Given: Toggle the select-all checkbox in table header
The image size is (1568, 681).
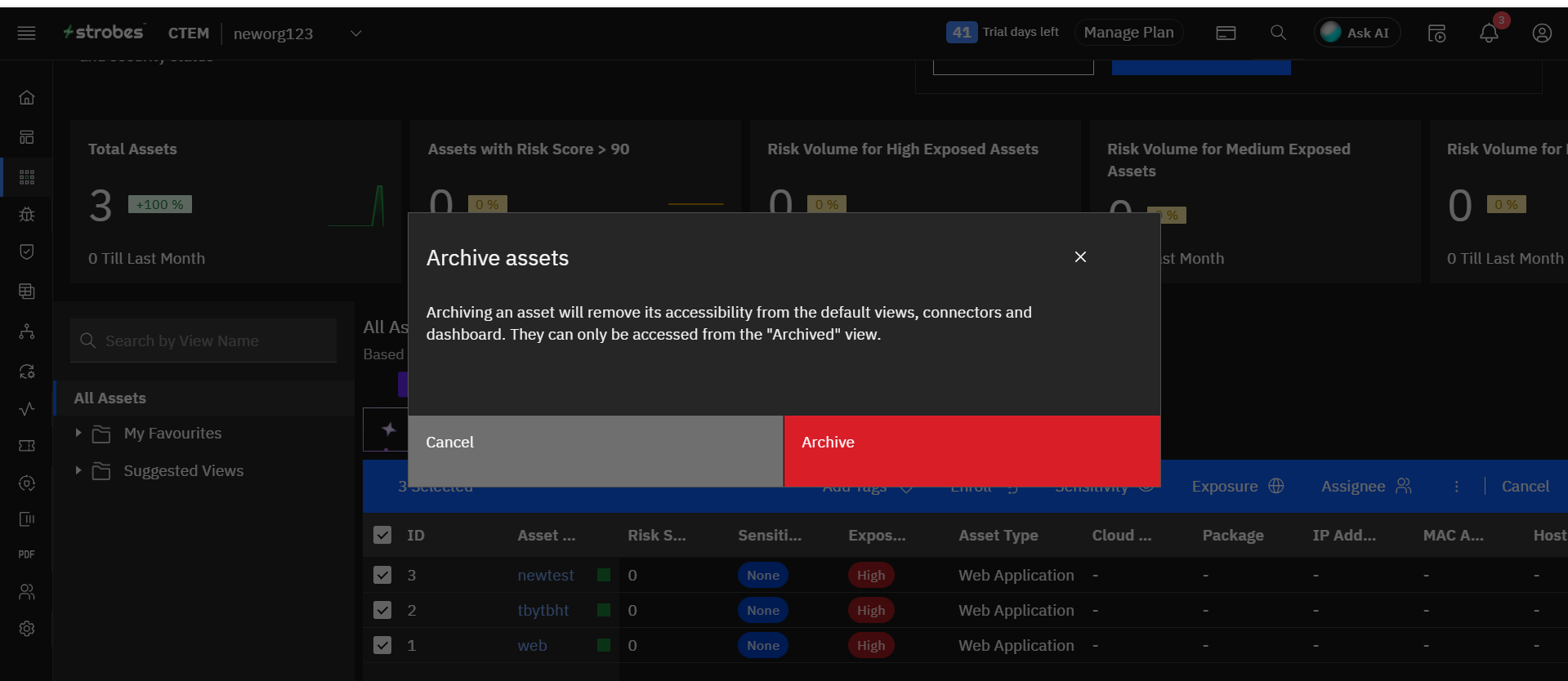Looking at the screenshot, I should click(382, 535).
